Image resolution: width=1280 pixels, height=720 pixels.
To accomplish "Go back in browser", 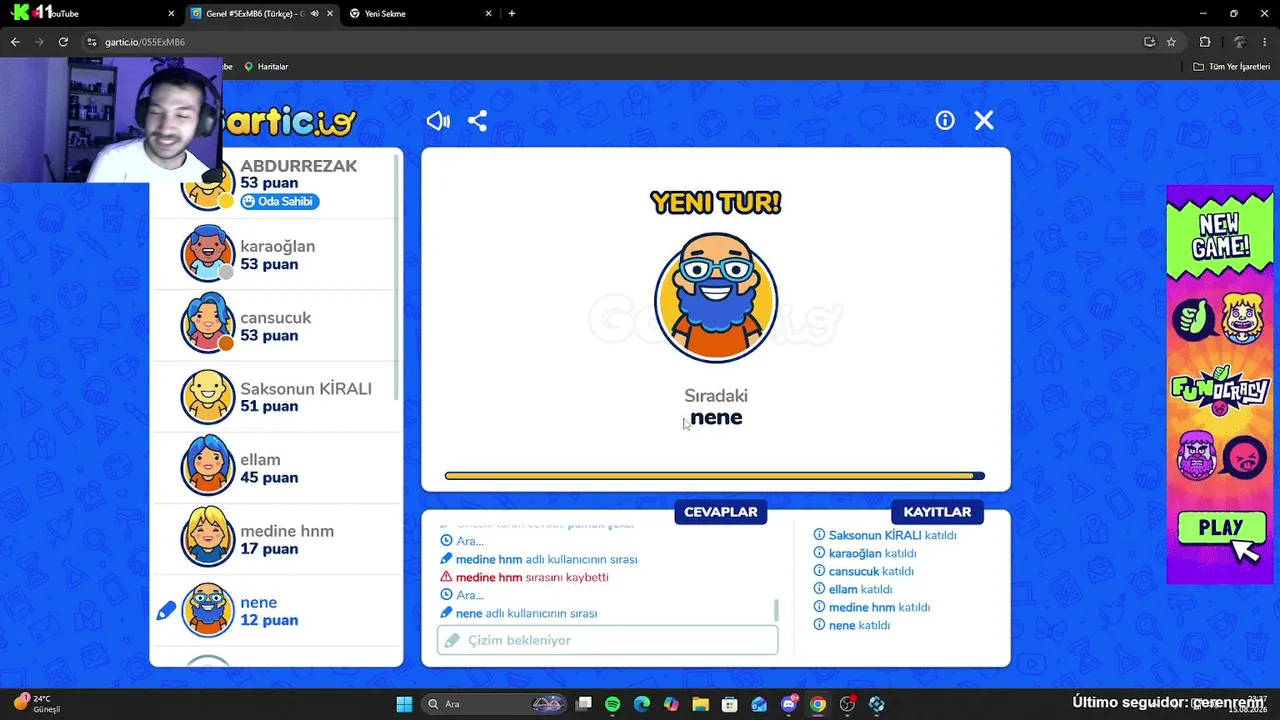I will click(15, 42).
